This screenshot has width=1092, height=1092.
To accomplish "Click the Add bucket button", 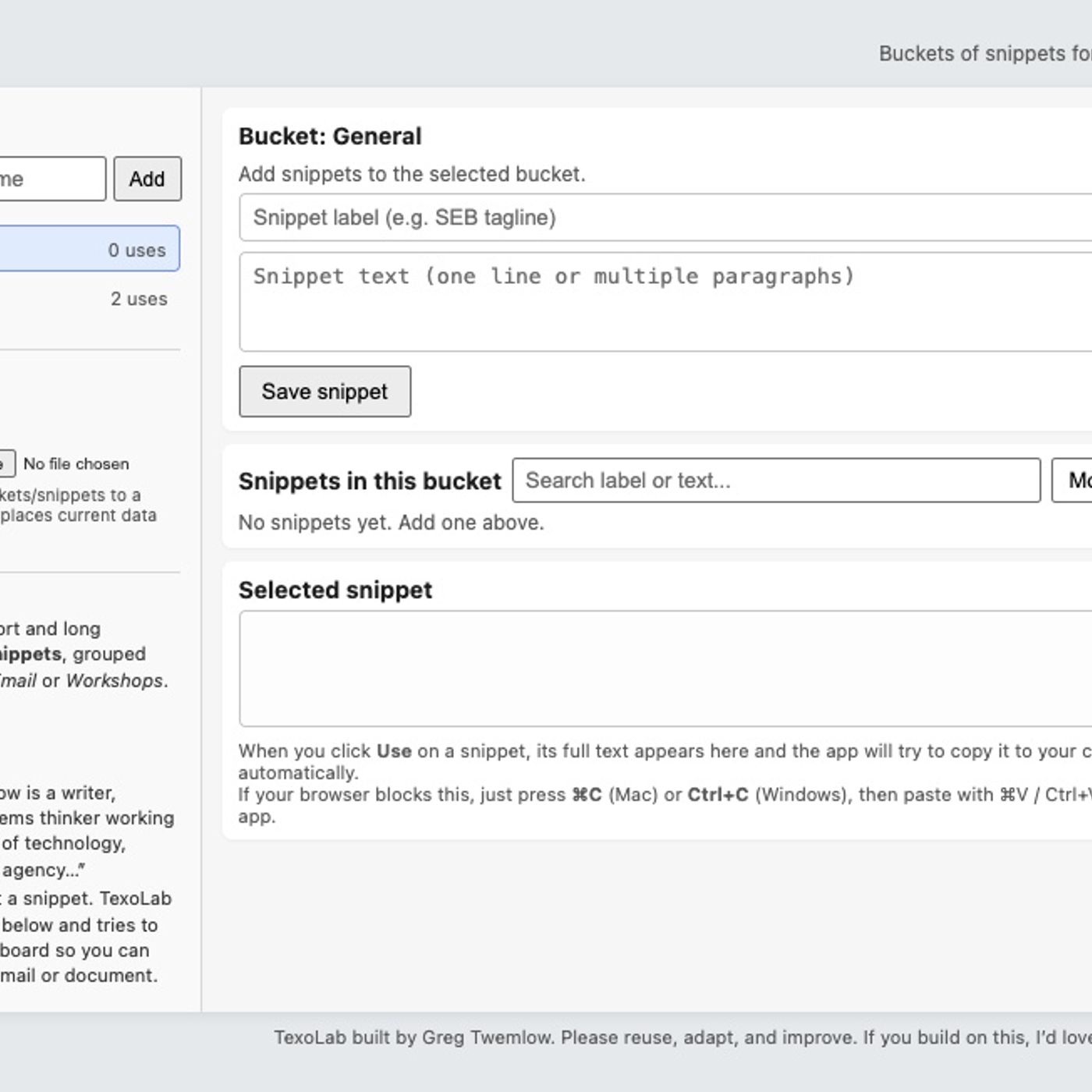I will coord(147,179).
